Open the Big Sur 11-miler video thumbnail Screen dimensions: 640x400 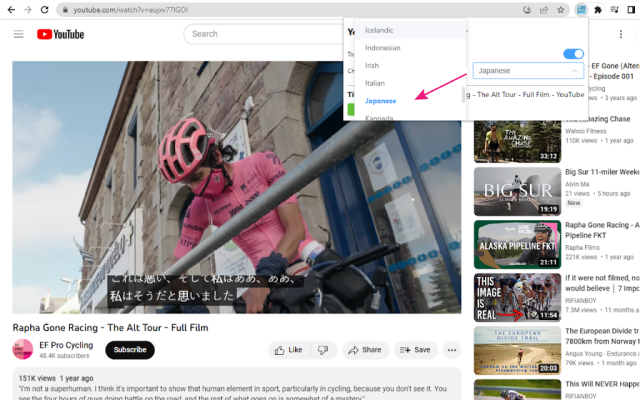pyautogui.click(x=517, y=191)
